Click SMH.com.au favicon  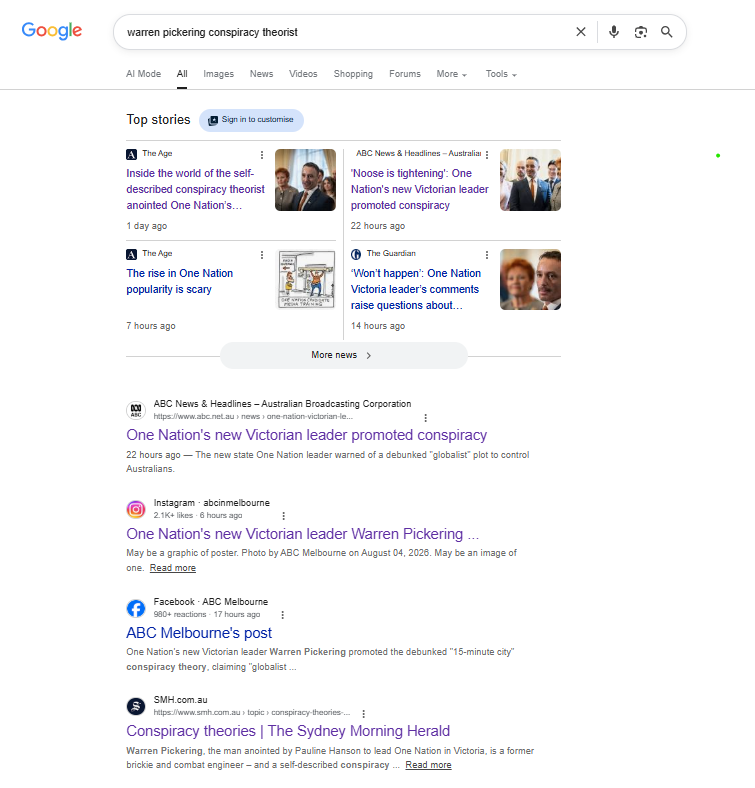tap(136, 706)
